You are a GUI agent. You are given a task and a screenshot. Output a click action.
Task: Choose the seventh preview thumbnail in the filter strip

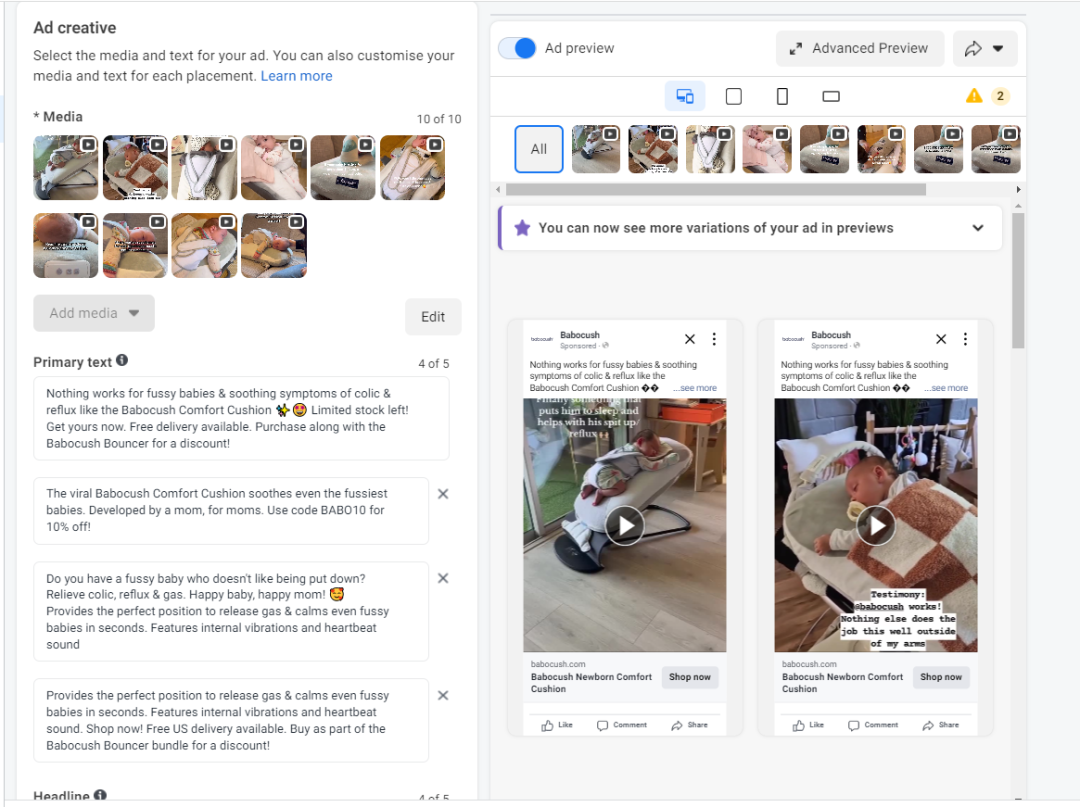[938, 149]
